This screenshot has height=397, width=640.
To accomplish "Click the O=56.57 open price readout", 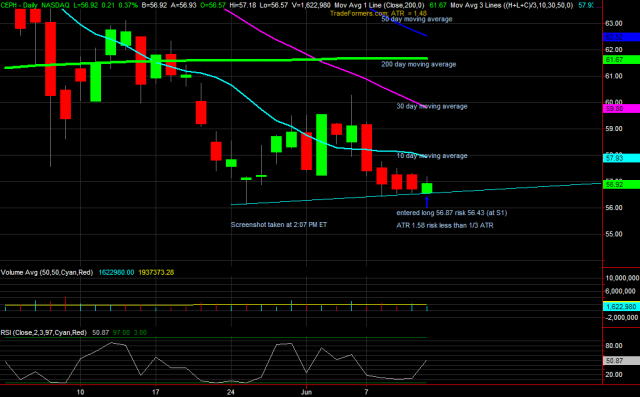I will point(212,5).
